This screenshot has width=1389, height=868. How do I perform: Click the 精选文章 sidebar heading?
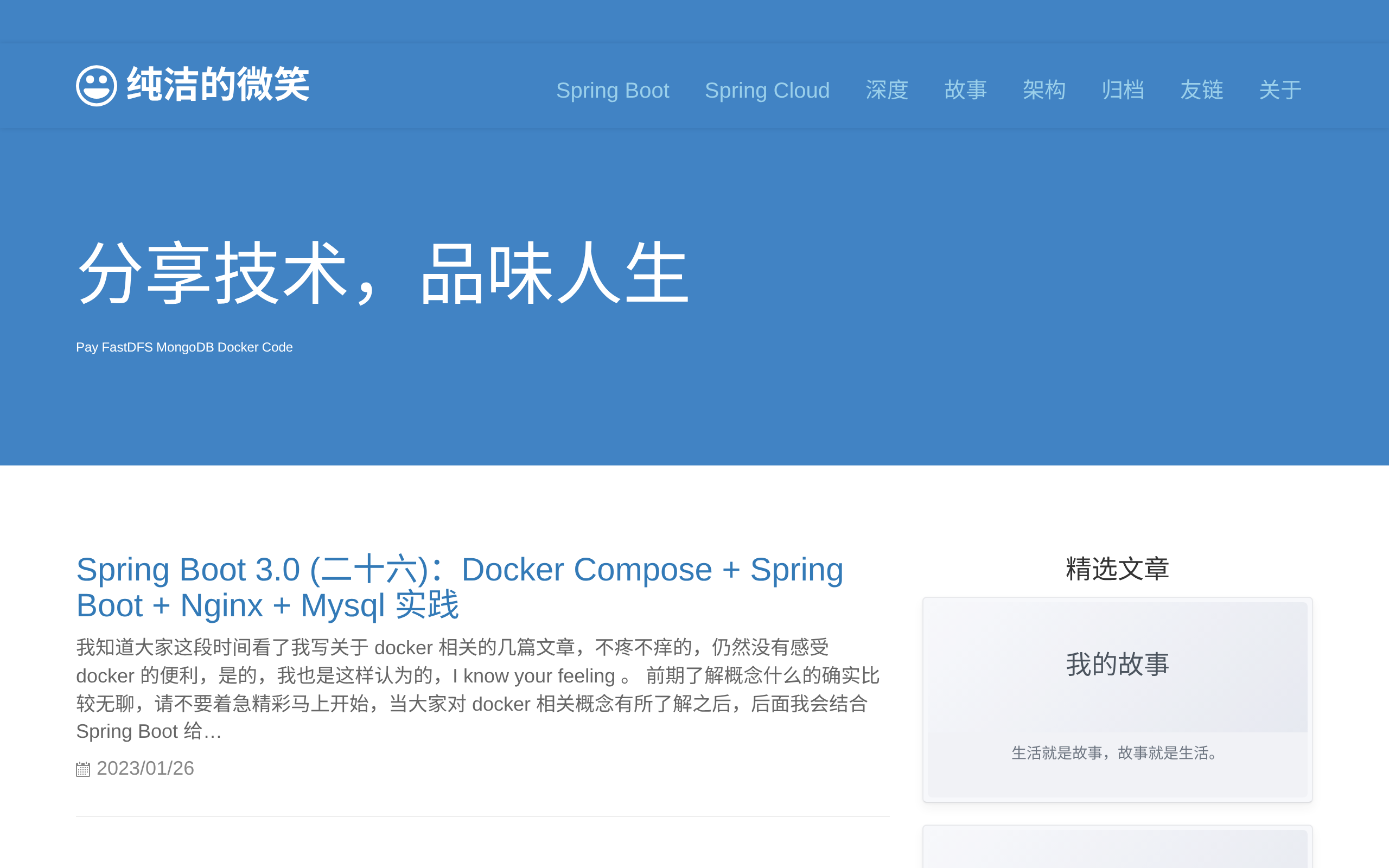[x=1117, y=569]
